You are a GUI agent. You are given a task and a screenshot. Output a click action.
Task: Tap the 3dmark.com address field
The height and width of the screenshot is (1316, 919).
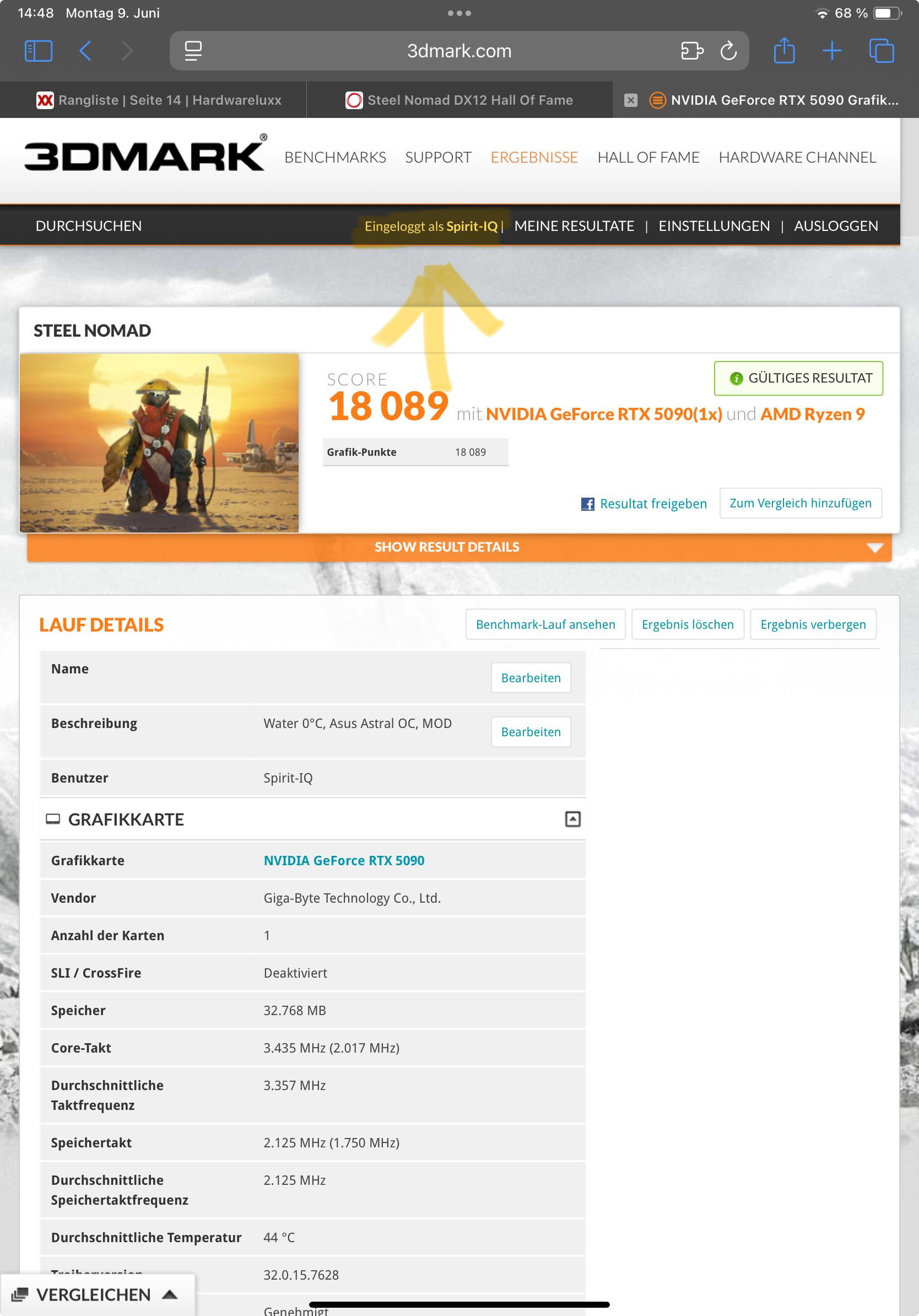(459, 51)
